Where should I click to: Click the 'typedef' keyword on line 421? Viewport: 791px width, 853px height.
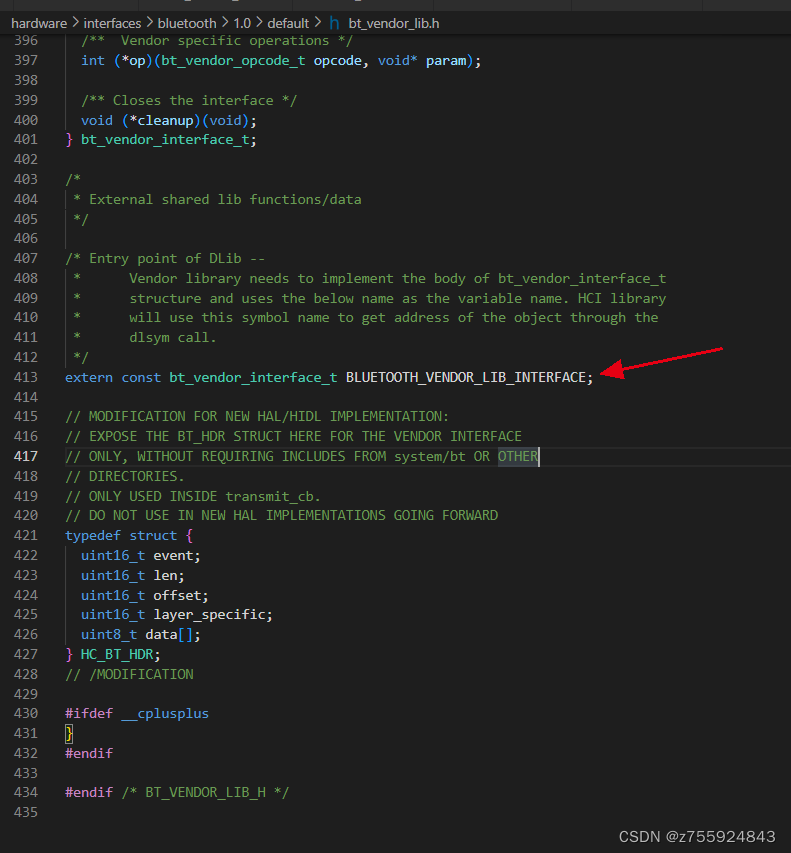pos(92,535)
